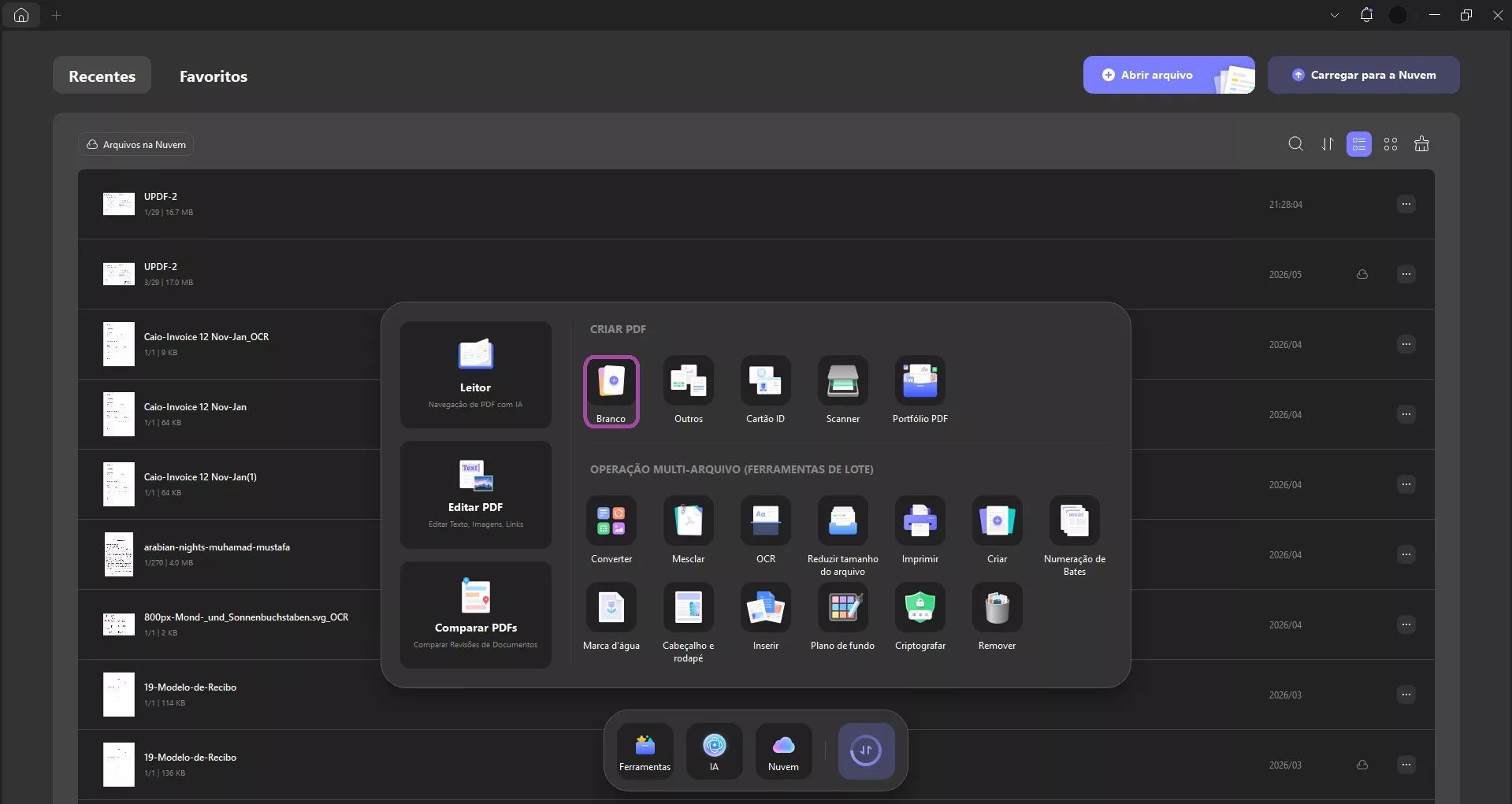This screenshot has width=1512, height=804.
Task: Click cloud icon on UPDF-2 2026/05 row
Action: 1362,274
